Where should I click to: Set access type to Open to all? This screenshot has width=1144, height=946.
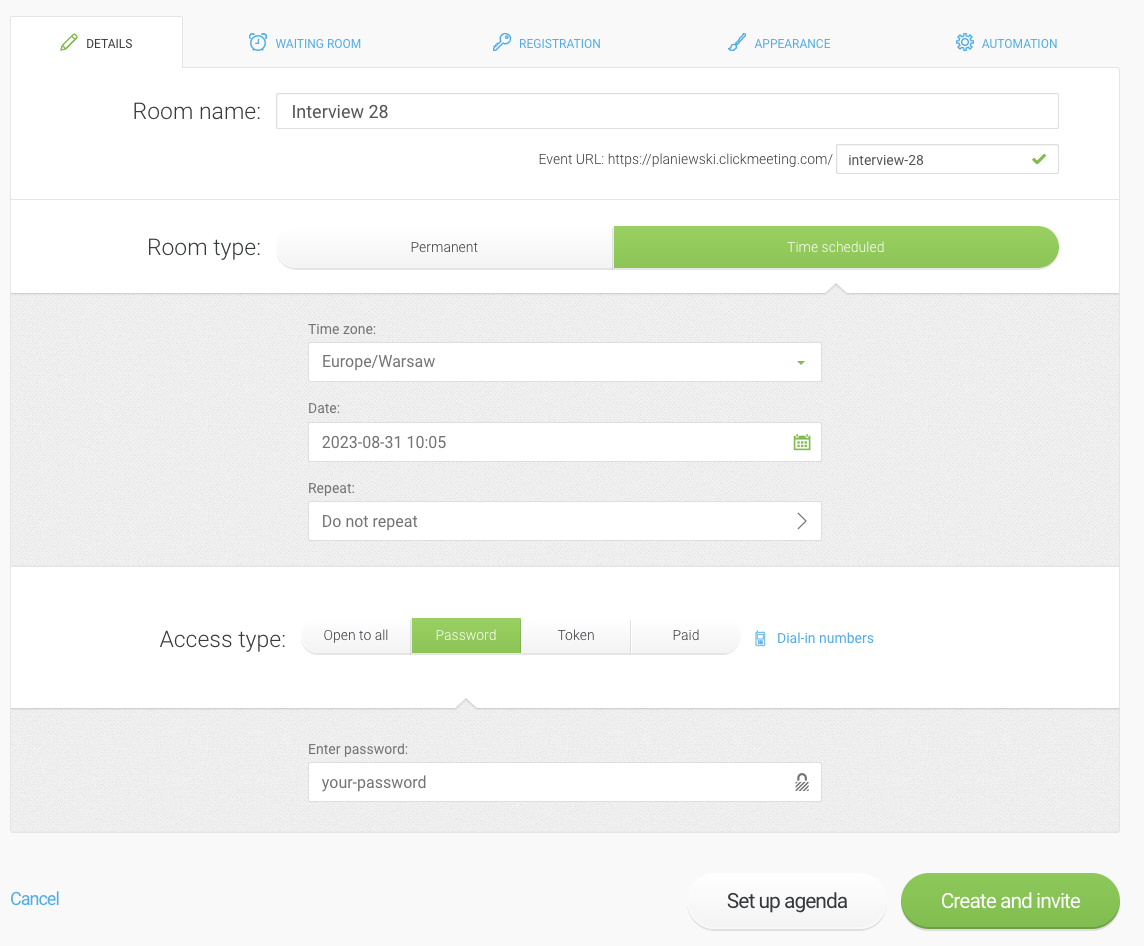pyautogui.click(x=356, y=635)
